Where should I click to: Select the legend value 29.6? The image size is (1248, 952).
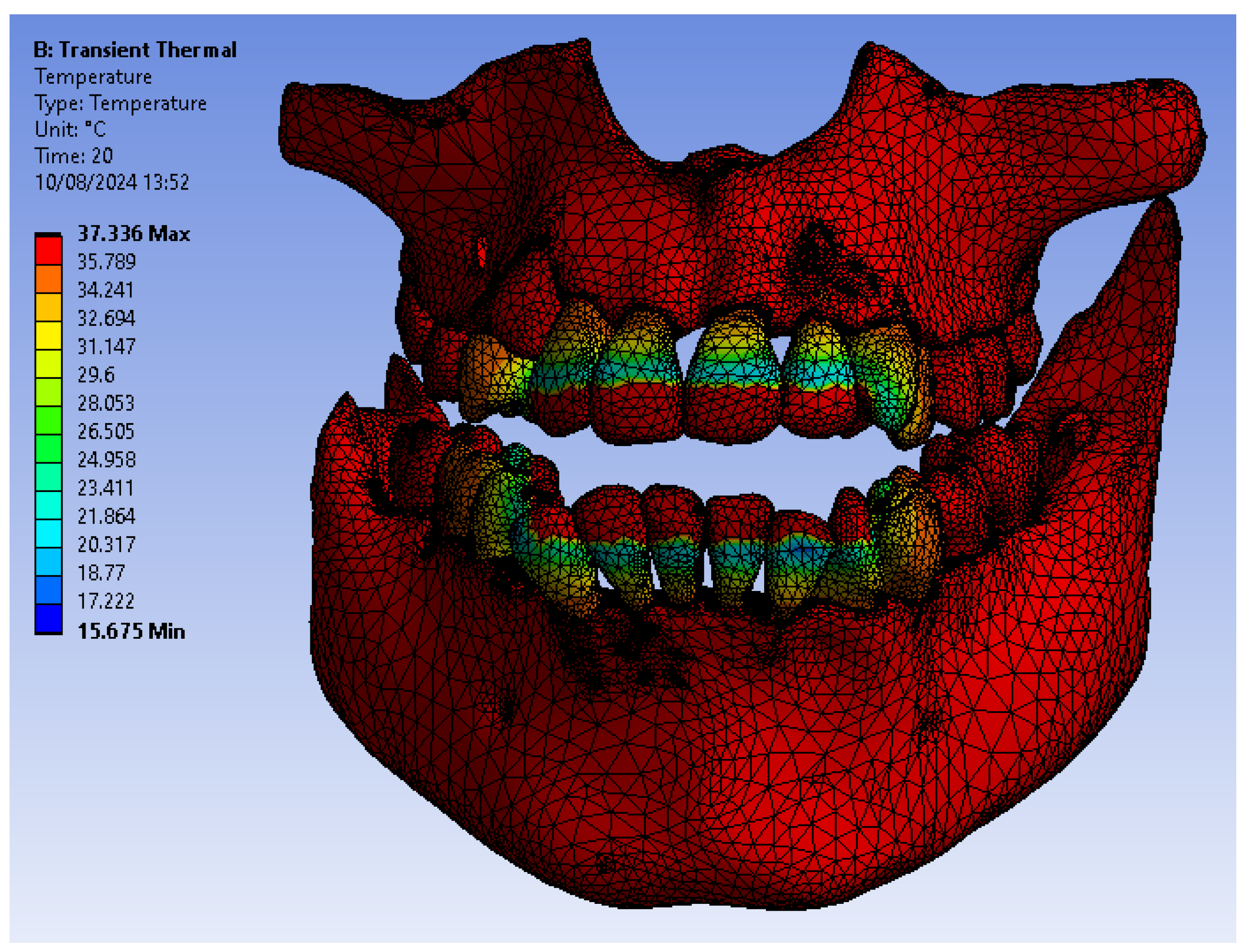click(x=96, y=375)
